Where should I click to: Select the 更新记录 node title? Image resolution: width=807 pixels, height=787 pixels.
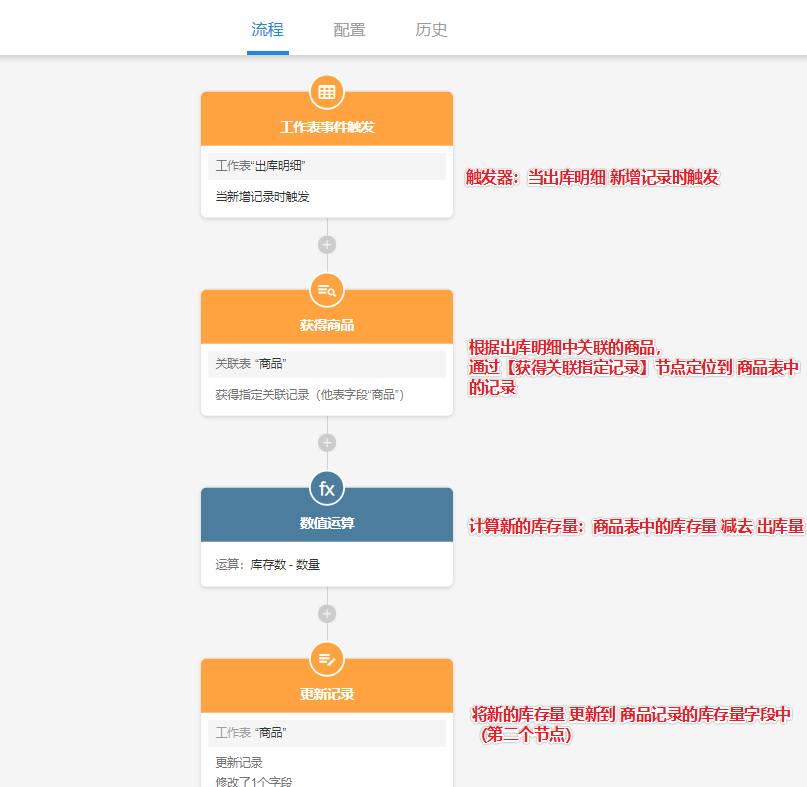click(x=327, y=694)
